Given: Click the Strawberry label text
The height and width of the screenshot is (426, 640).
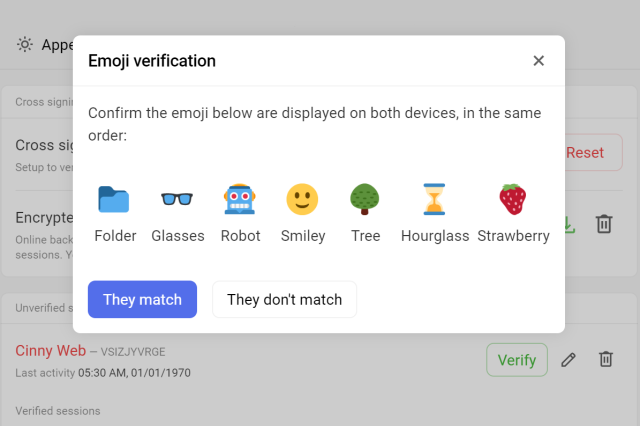Looking at the screenshot, I should coord(513,236).
